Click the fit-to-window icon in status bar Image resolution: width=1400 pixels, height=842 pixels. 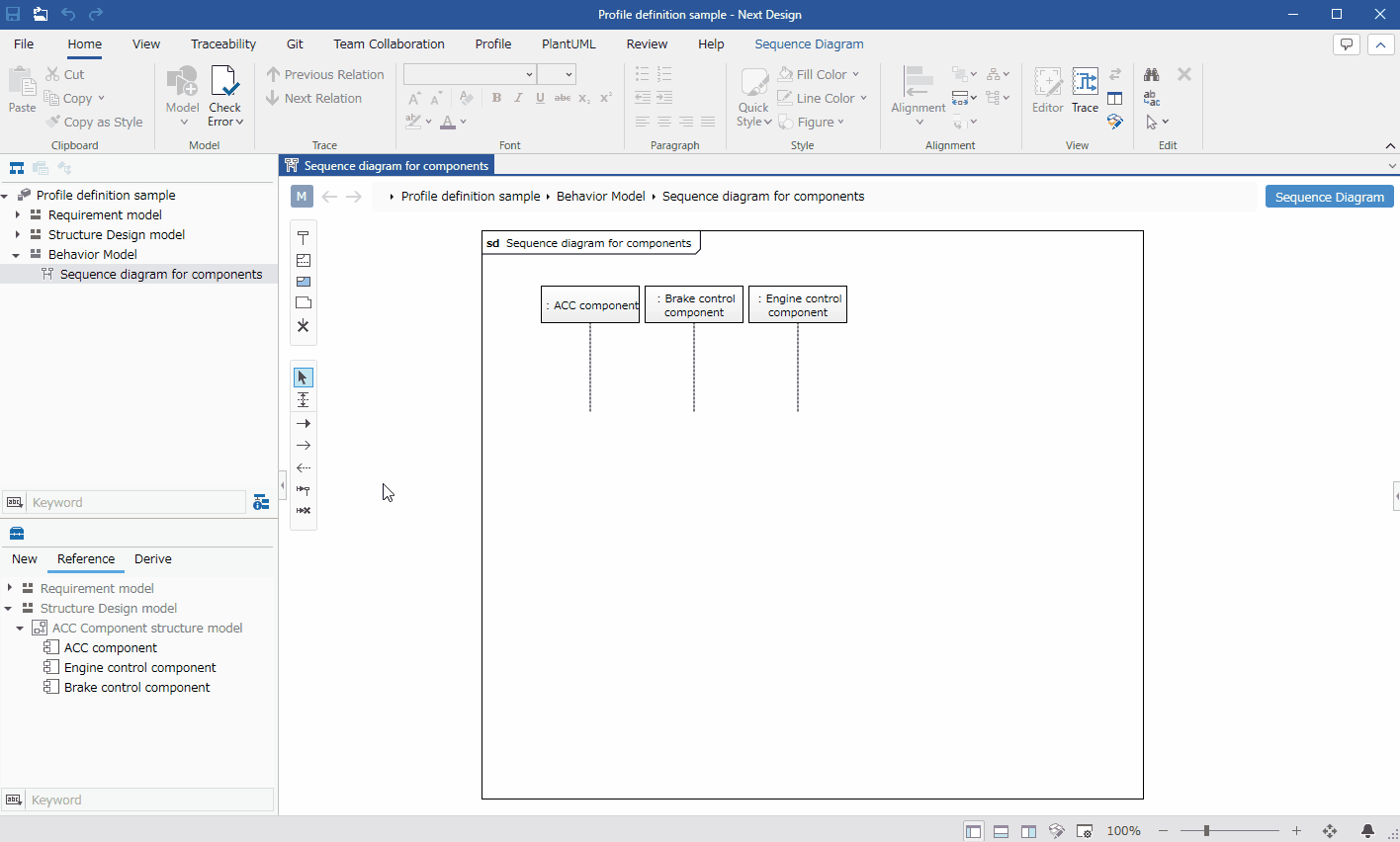[x=1330, y=831]
